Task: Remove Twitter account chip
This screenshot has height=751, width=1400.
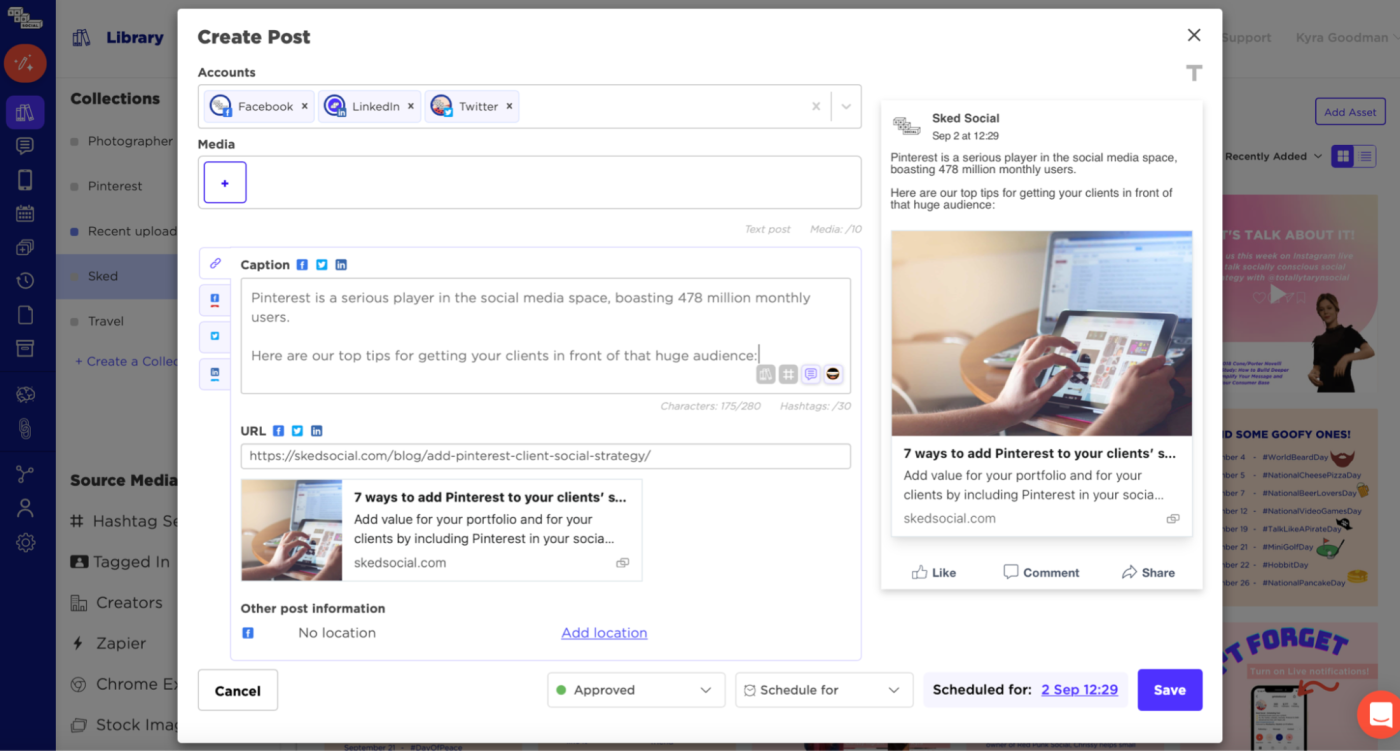Action: click(x=509, y=106)
